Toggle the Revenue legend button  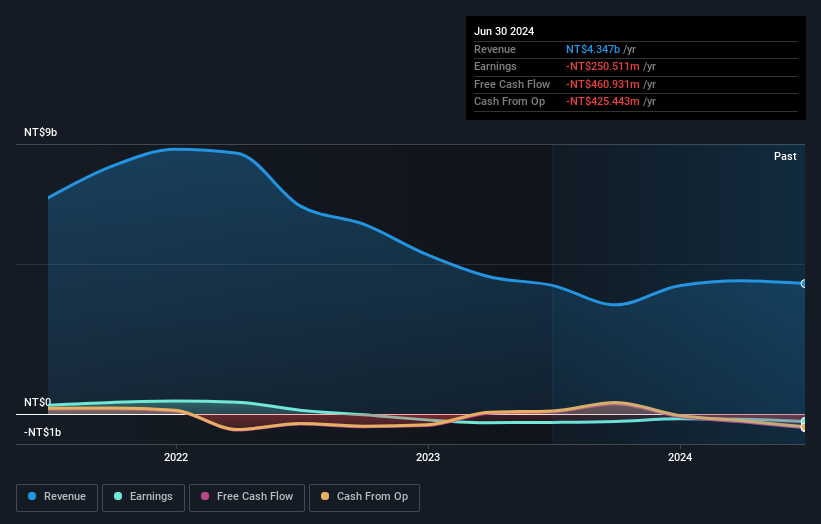pos(57,497)
